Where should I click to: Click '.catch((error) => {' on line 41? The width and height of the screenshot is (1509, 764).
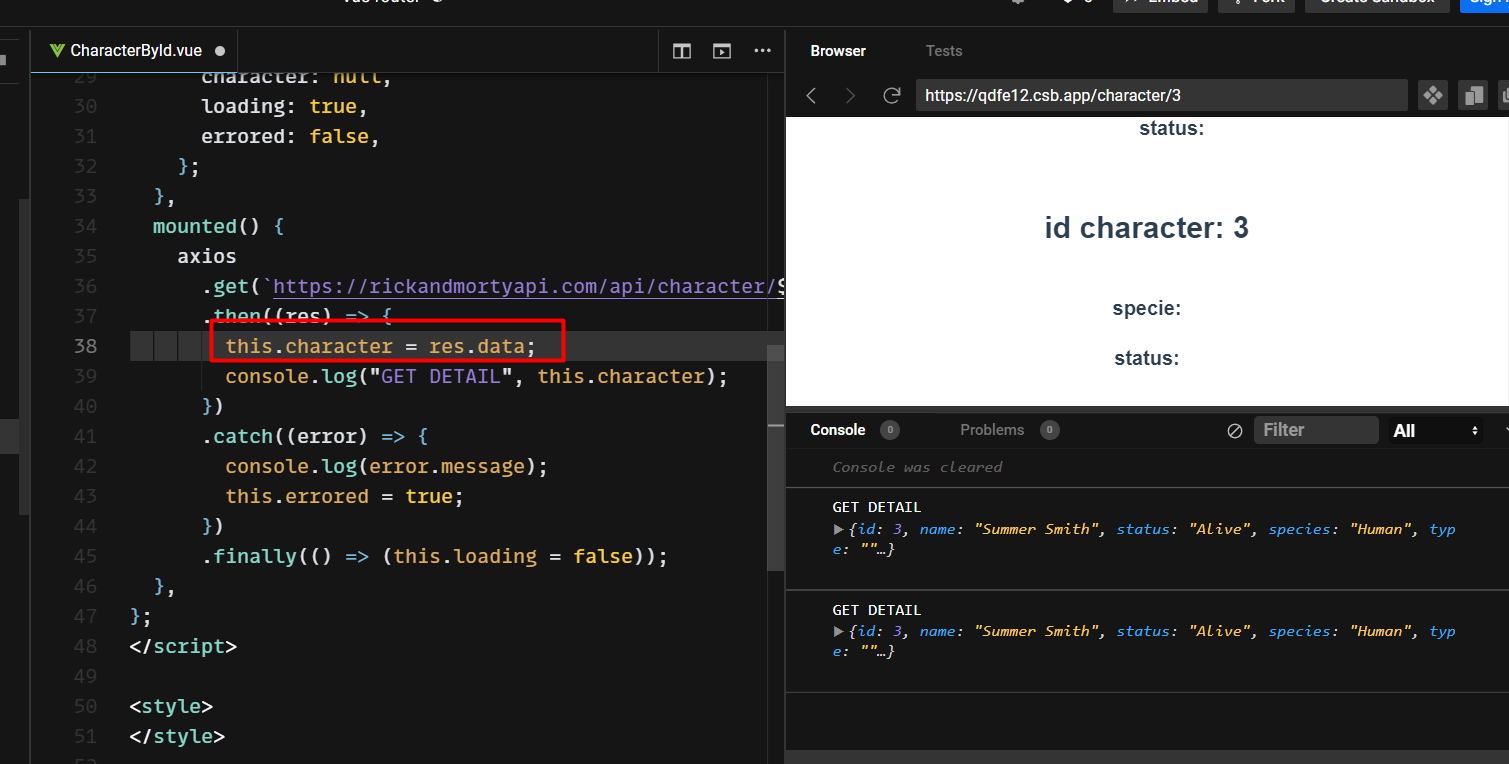(x=315, y=436)
